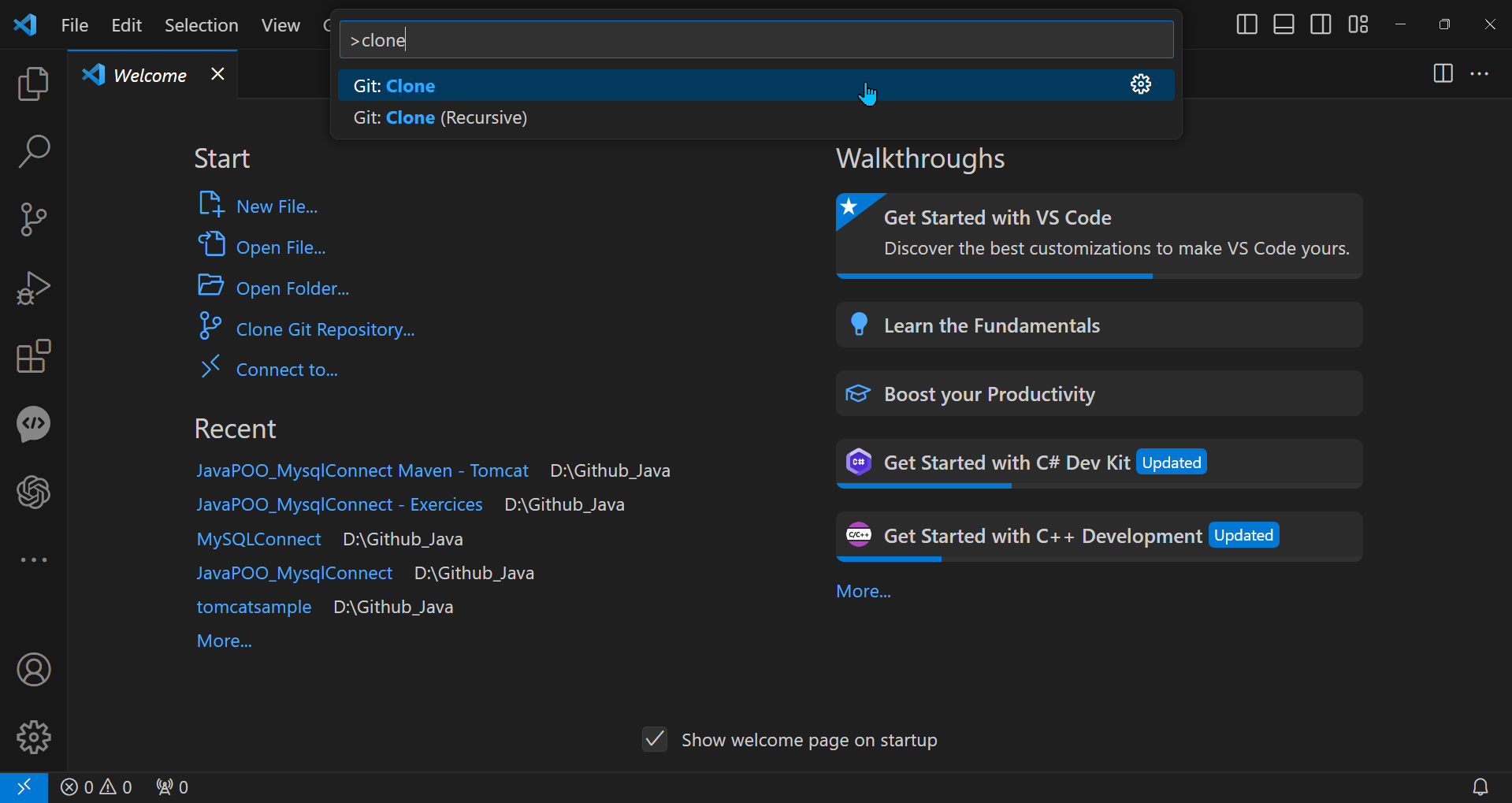This screenshot has height=803, width=1512.
Task: Open the ChatGPT extension icon
Action: (x=33, y=493)
